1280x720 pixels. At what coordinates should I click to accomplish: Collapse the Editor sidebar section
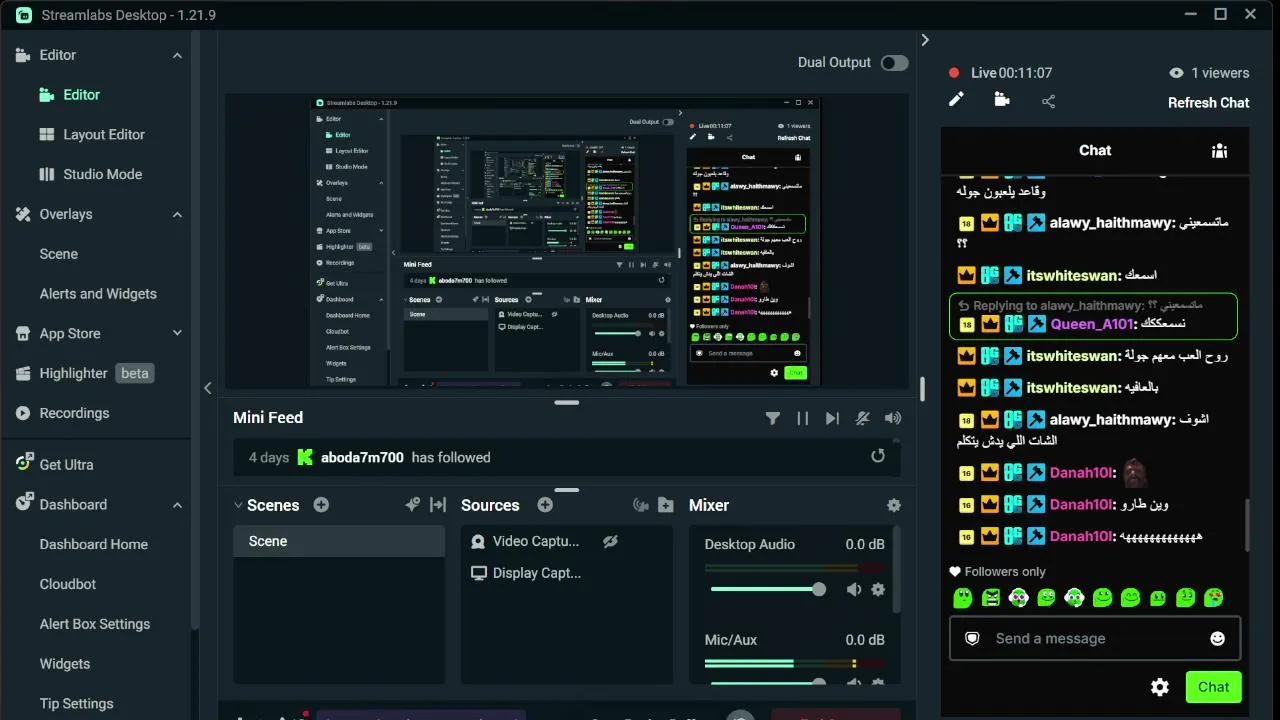(x=177, y=56)
